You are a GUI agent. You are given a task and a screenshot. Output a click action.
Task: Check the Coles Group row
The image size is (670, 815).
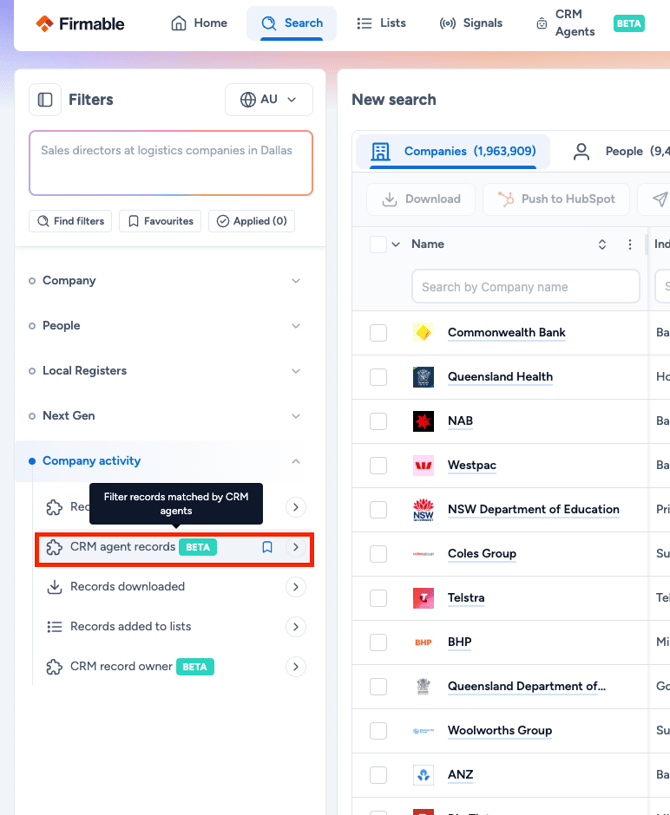[x=378, y=554]
